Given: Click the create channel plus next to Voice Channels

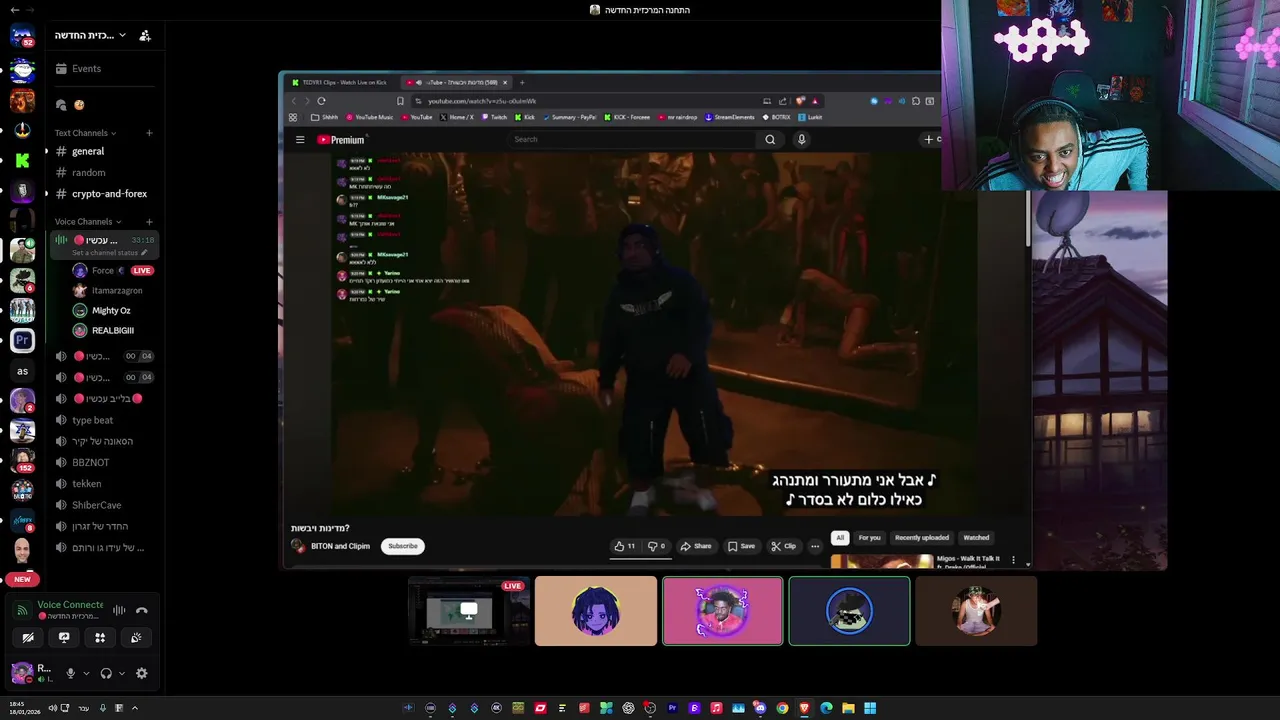Looking at the screenshot, I should 149,222.
